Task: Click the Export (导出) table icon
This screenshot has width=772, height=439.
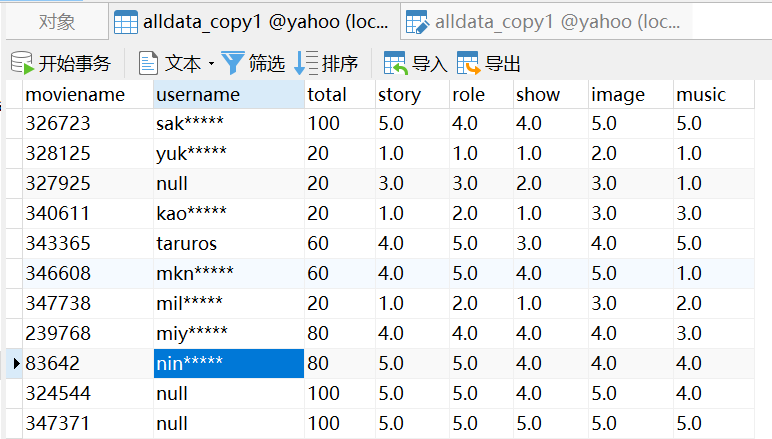Action: point(468,63)
